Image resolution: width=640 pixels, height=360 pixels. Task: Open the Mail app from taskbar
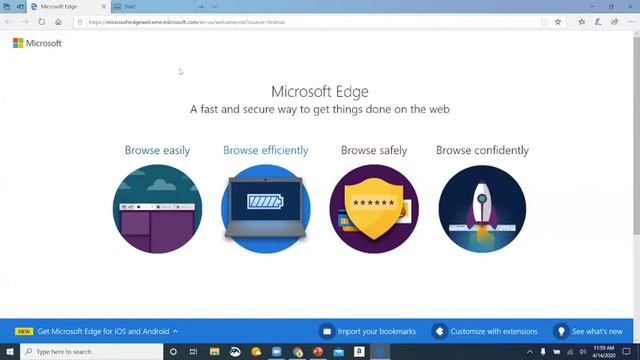click(338, 351)
